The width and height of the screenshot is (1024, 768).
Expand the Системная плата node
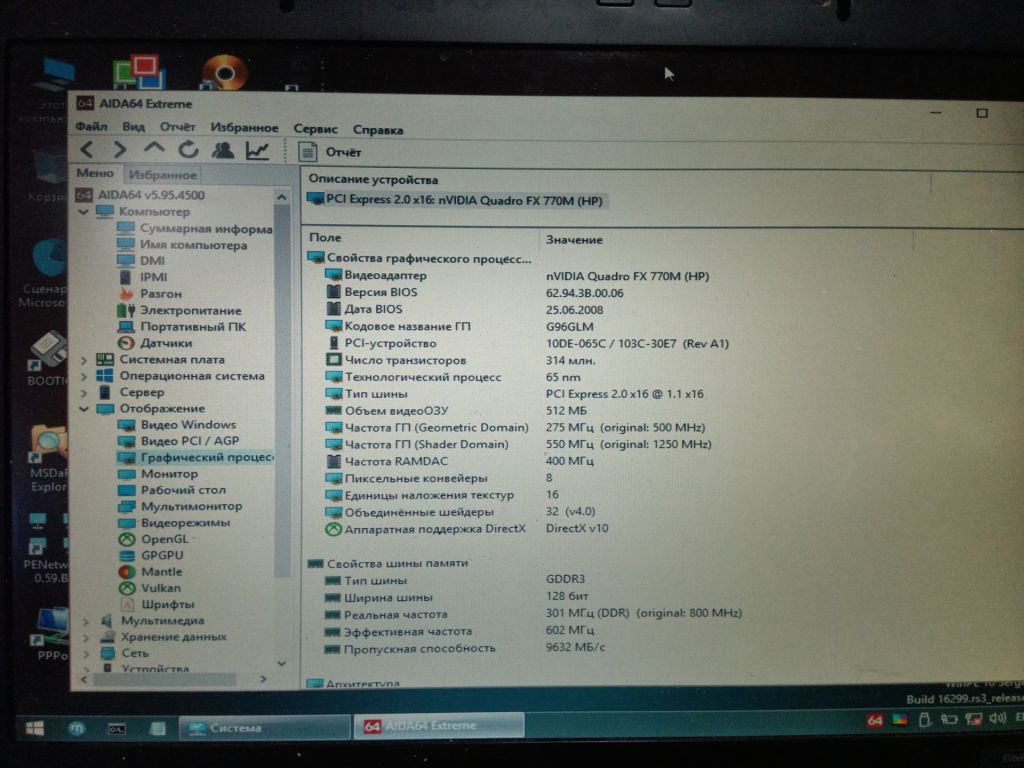[x=84, y=359]
